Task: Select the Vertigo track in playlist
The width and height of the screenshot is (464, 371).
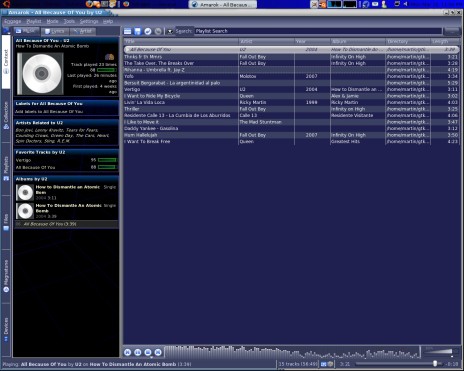Action: click(x=291, y=89)
